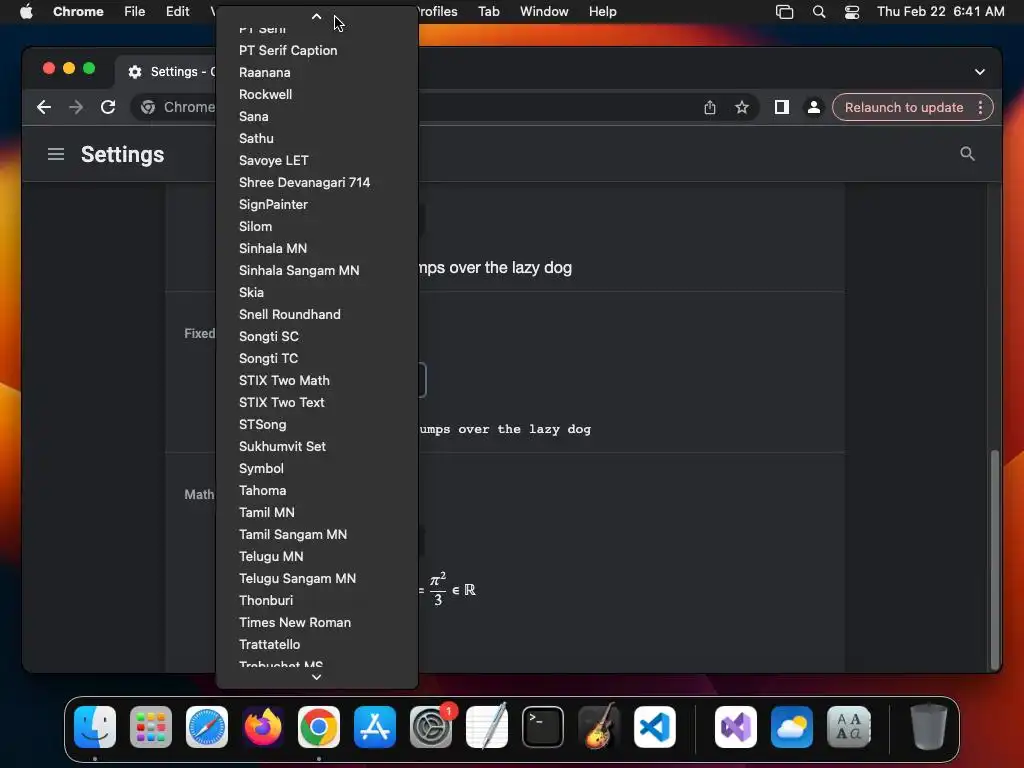This screenshot has width=1024, height=768.
Task: Open Visual Studio Code from the dock
Action: [655, 727]
